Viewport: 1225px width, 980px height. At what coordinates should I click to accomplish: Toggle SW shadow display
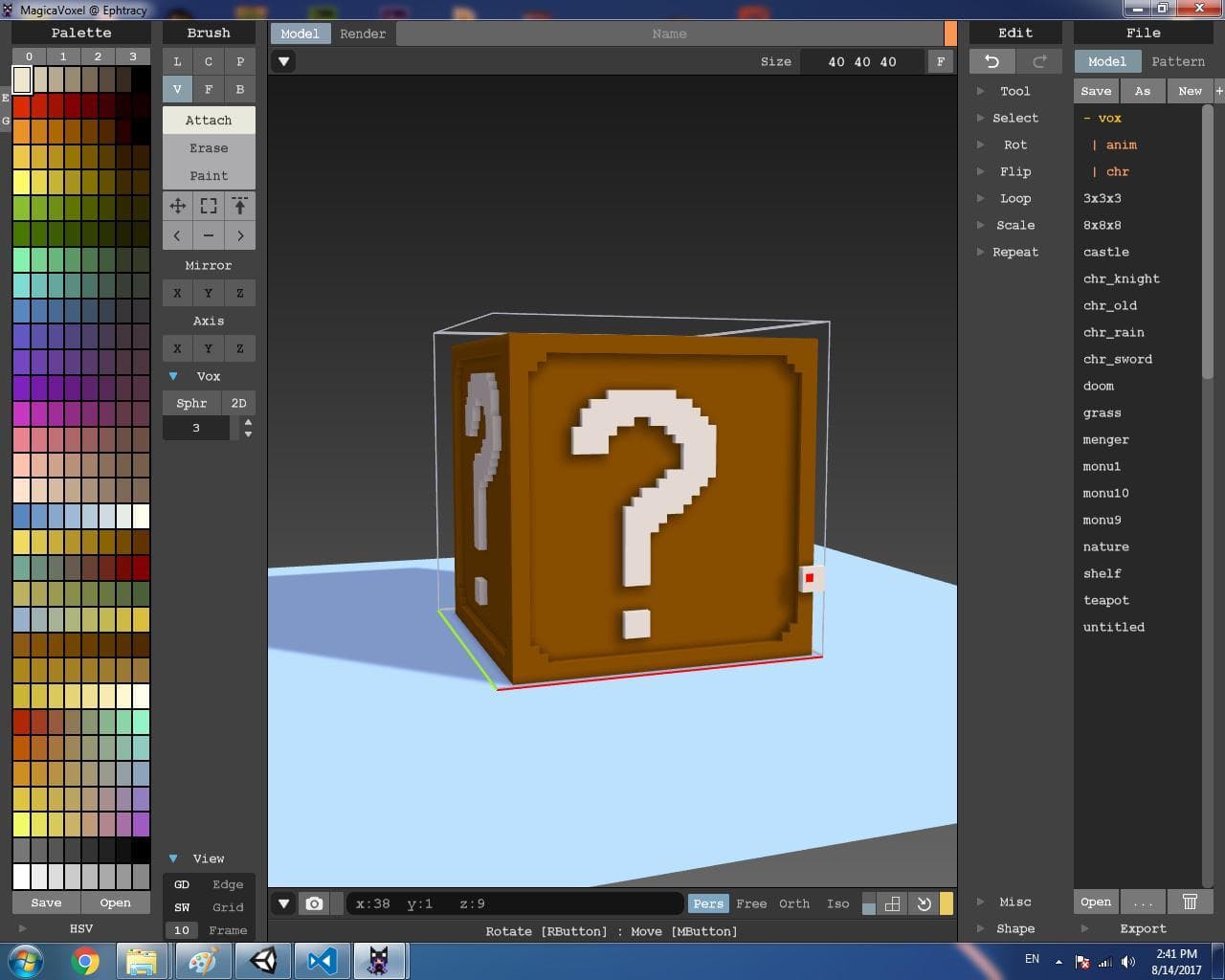pos(182,907)
